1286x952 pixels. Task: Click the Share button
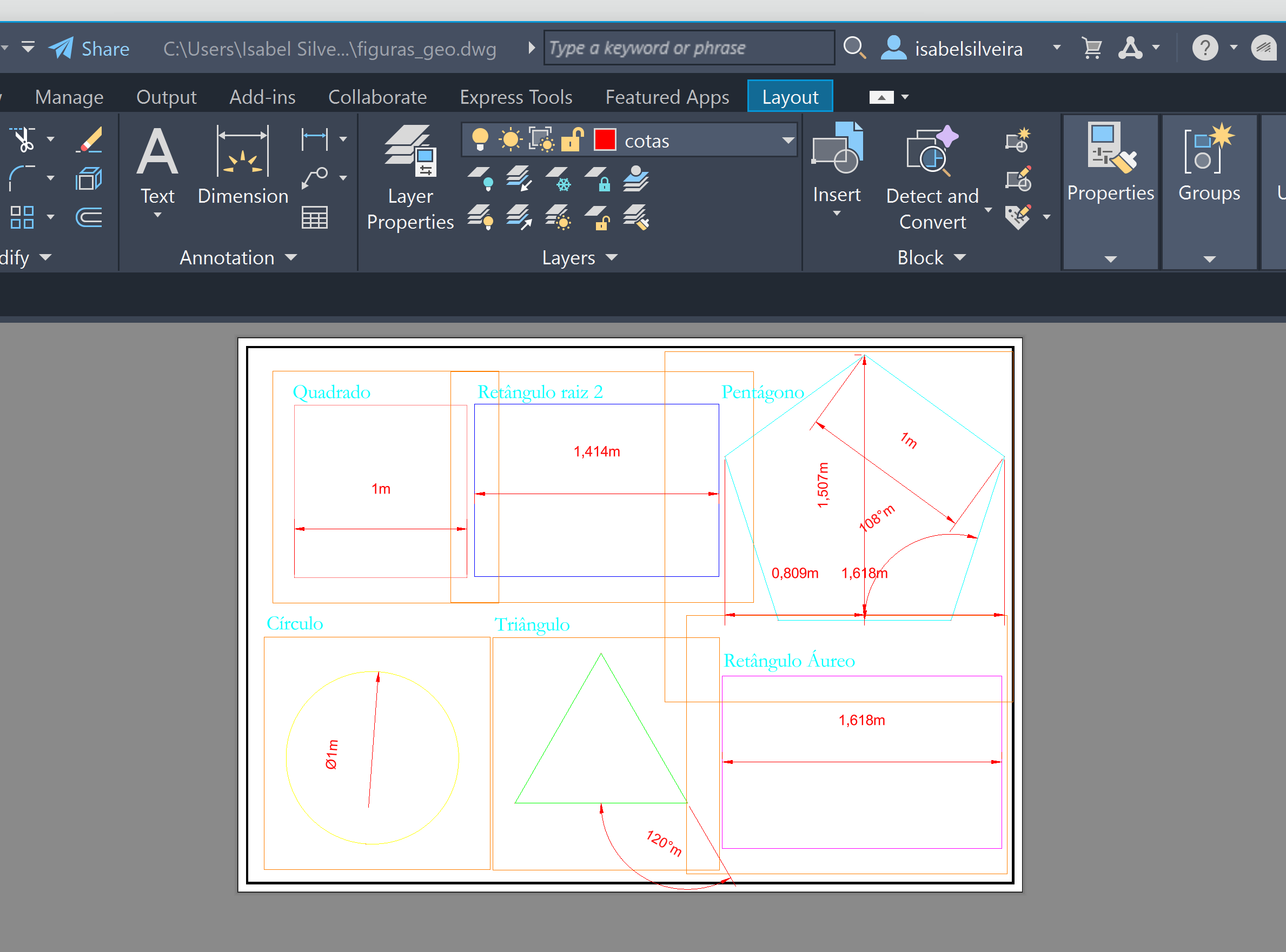89,49
